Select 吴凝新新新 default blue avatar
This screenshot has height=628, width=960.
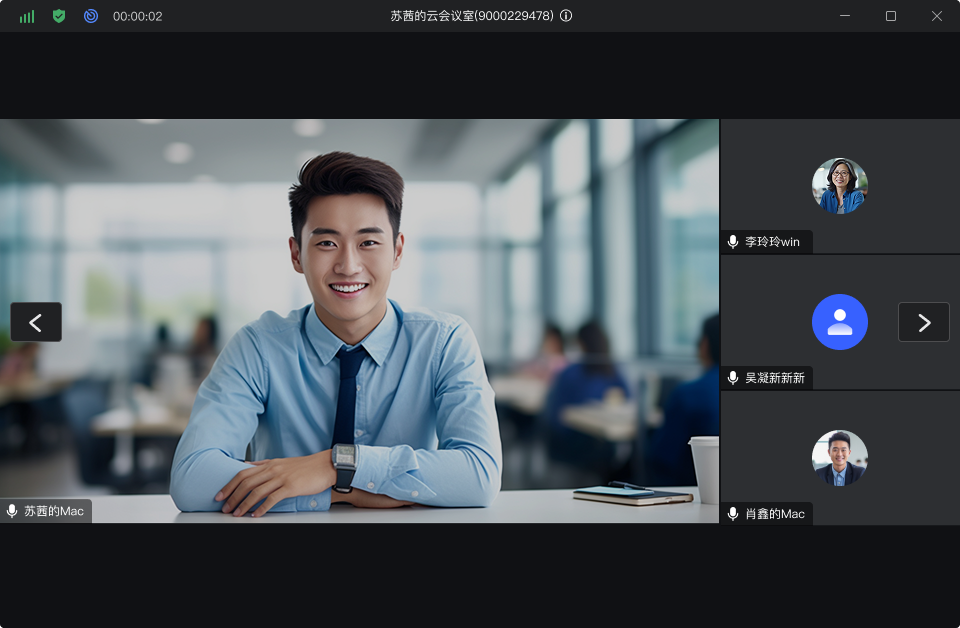pyautogui.click(x=839, y=322)
